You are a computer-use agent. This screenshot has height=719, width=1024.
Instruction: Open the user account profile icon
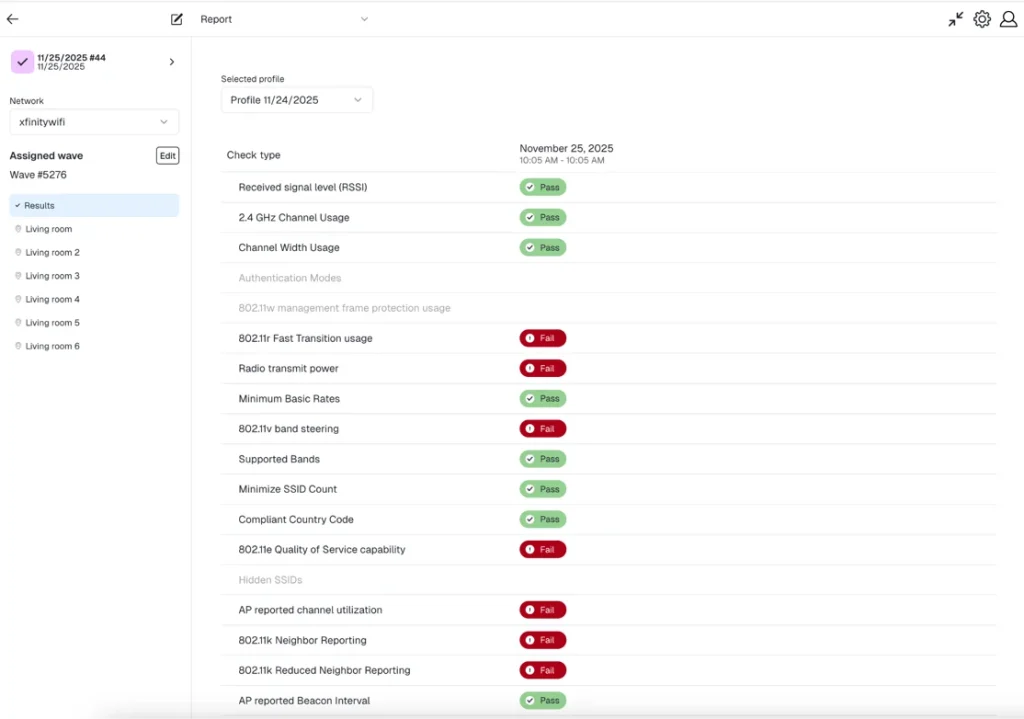click(1008, 19)
